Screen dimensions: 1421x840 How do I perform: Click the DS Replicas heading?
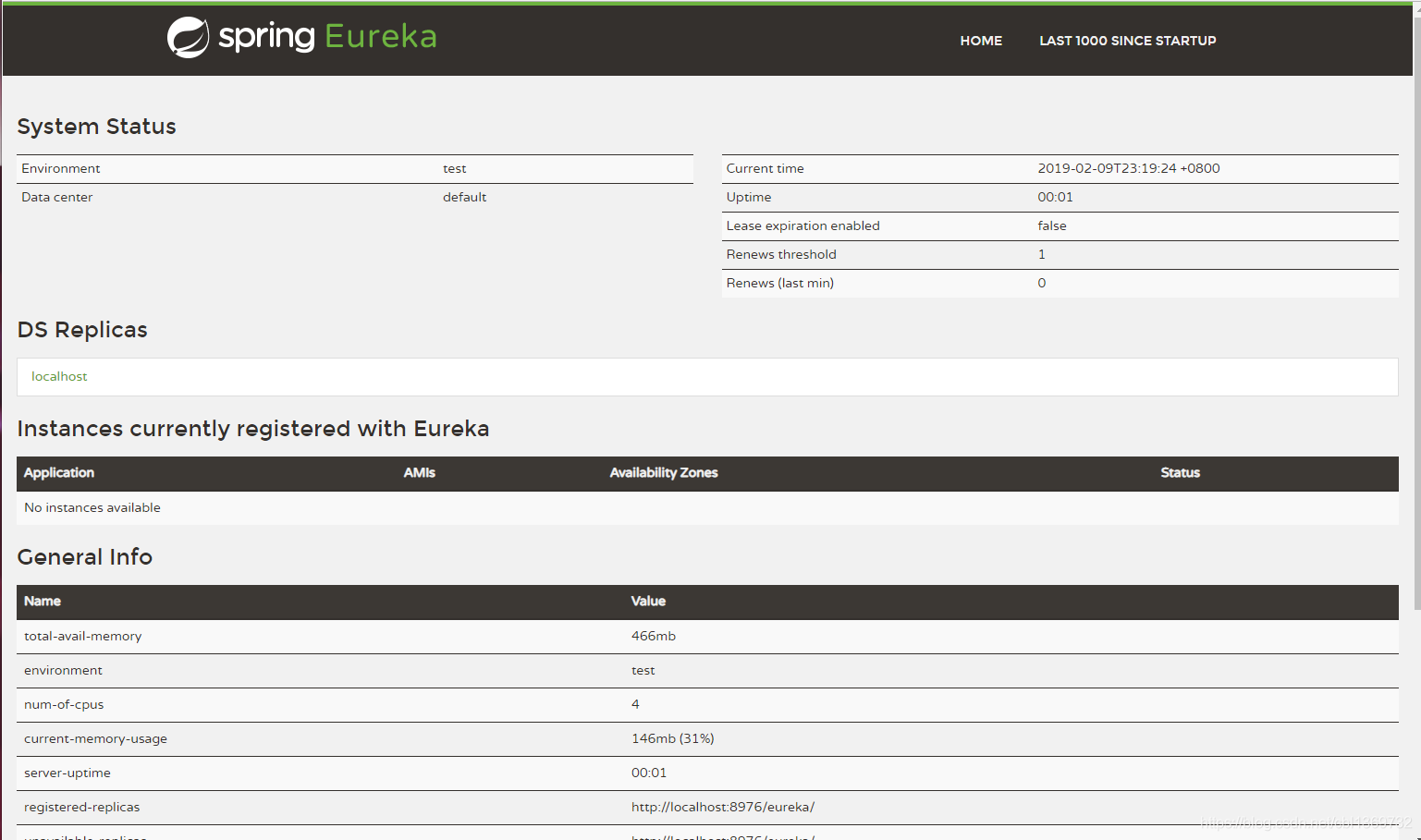click(82, 330)
